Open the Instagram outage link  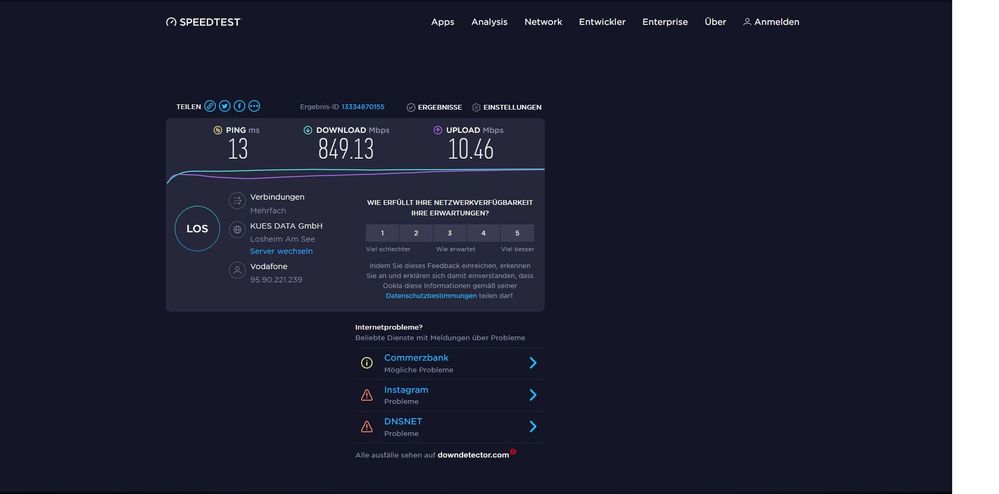(406, 389)
